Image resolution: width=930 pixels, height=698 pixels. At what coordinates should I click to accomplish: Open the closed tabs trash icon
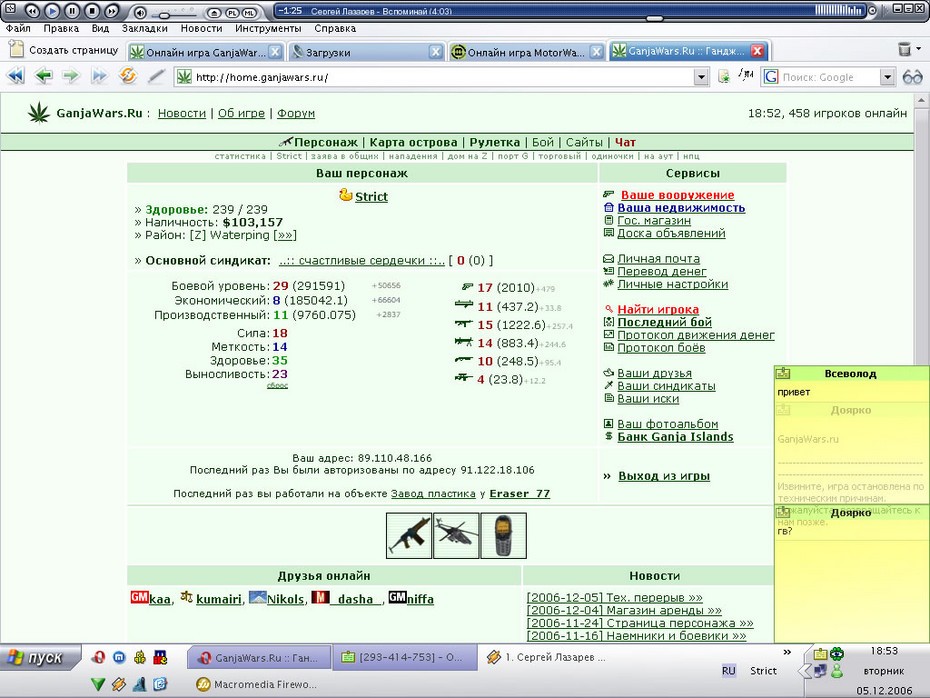pos(904,49)
